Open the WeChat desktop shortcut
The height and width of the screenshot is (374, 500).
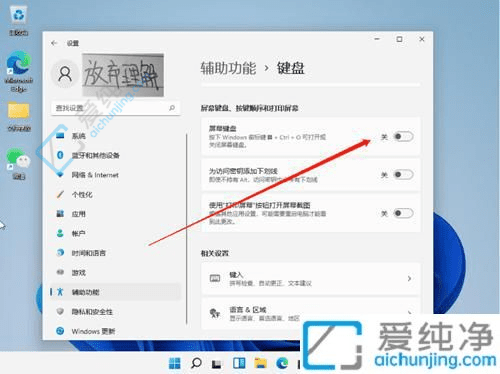(x=19, y=163)
